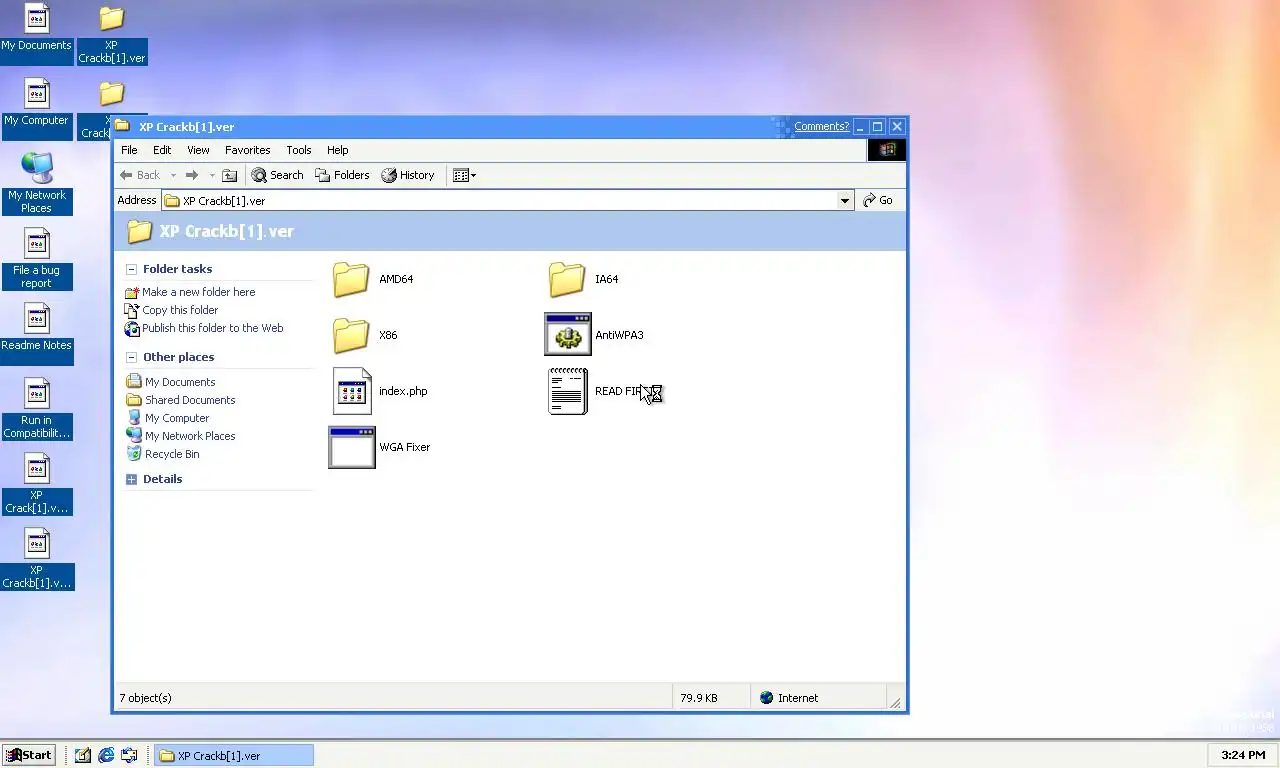Screen dimensions: 1280x768
Task: Select the index.php file icon
Action: click(352, 391)
